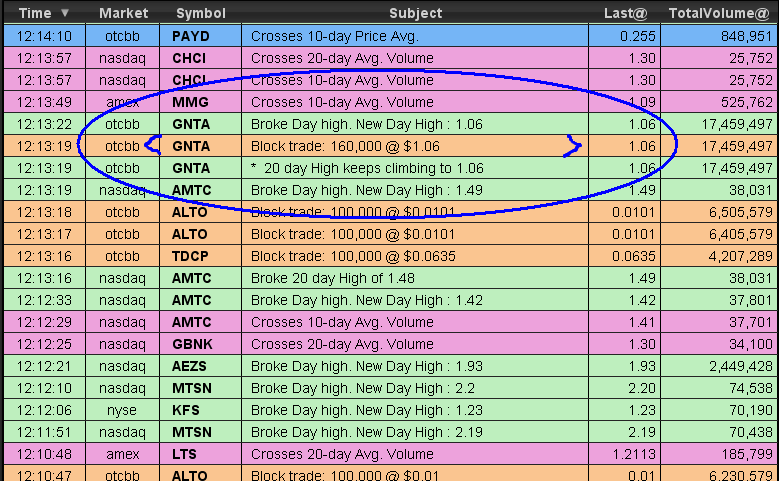Sort by the Symbol column header

pyautogui.click(x=200, y=13)
